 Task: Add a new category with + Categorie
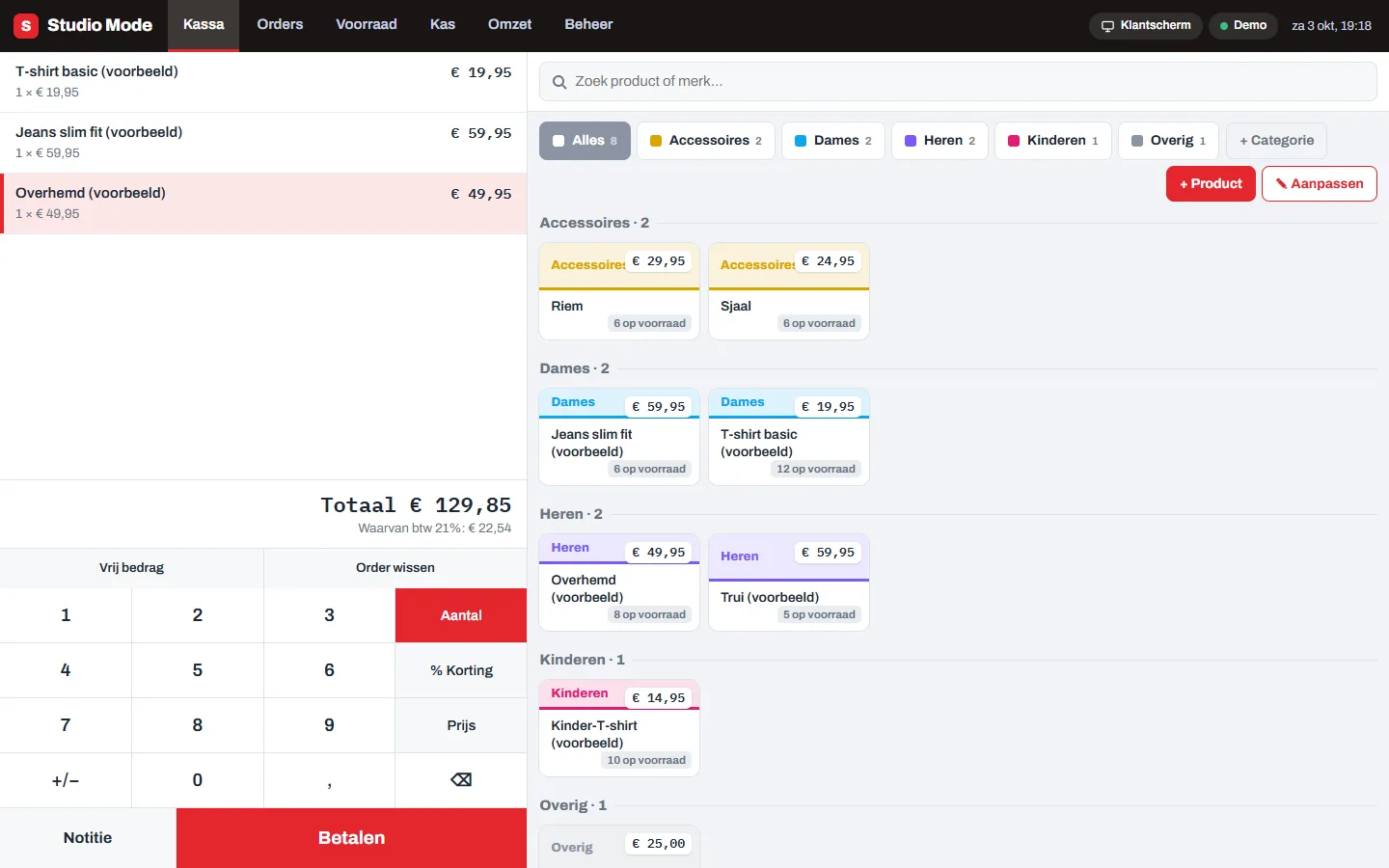click(1277, 141)
